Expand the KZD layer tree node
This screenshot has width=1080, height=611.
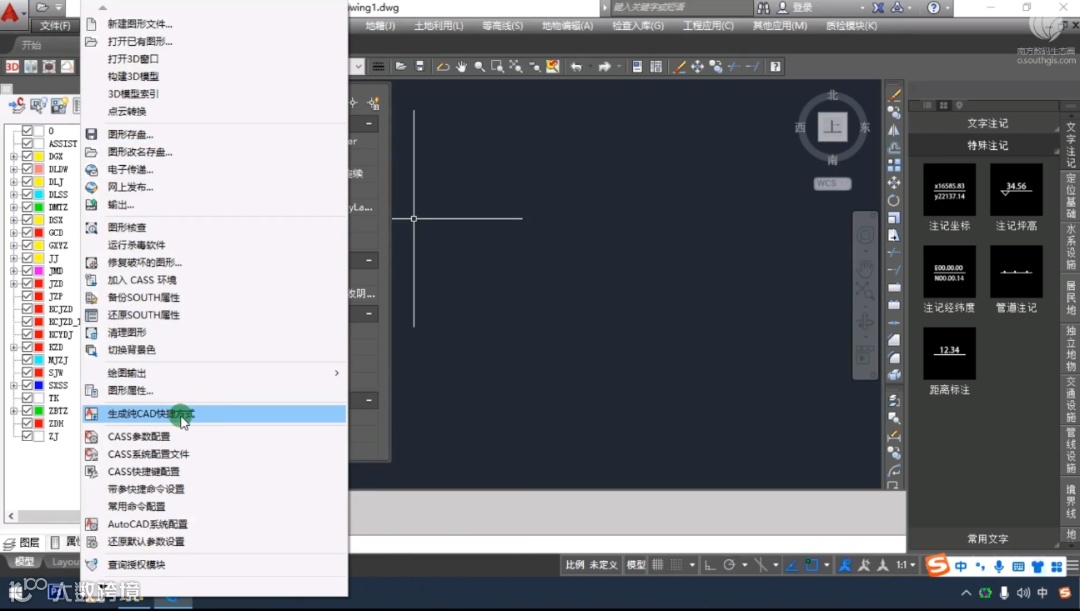(14, 347)
